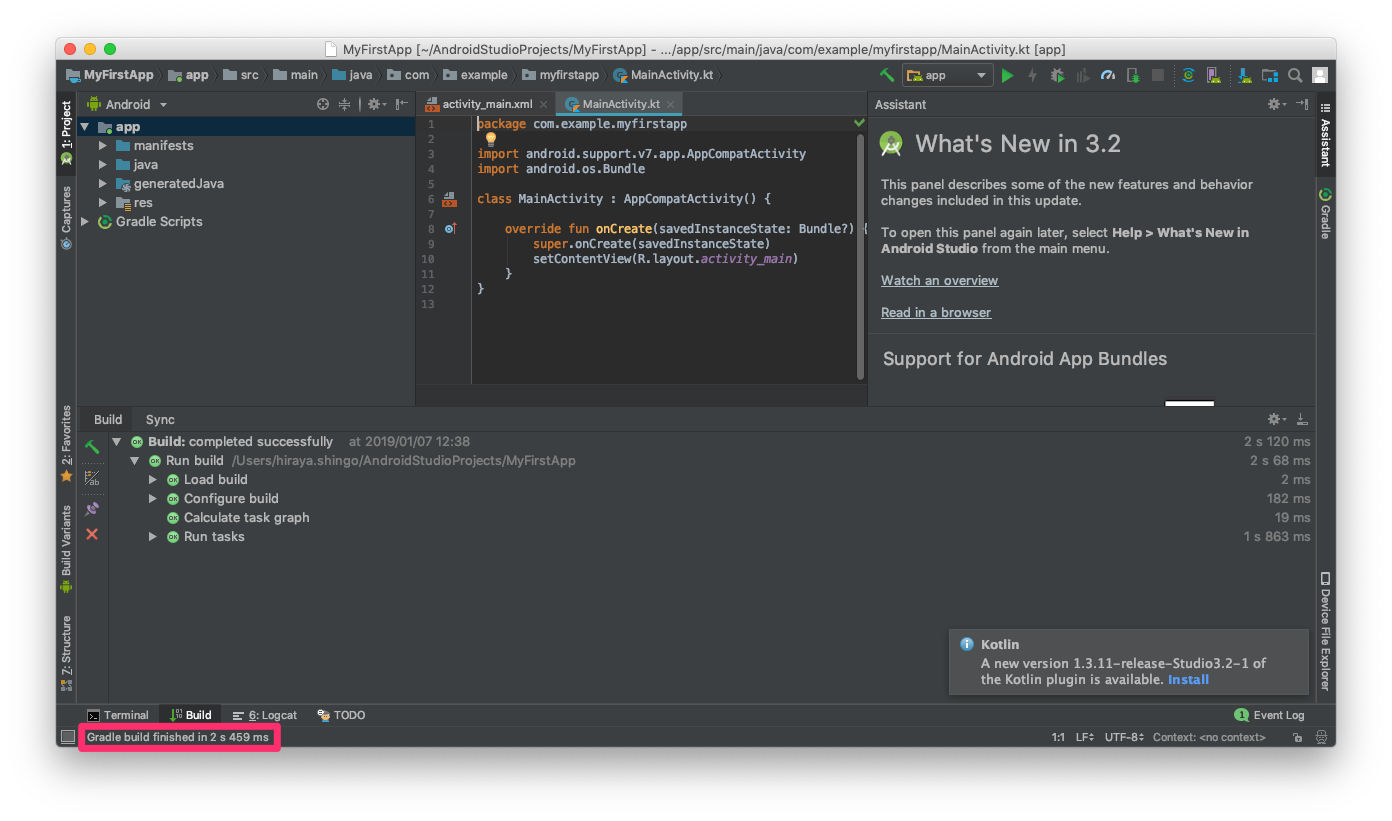
Task: Click Attach debugger to Android process icon
Action: click(x=1132, y=75)
